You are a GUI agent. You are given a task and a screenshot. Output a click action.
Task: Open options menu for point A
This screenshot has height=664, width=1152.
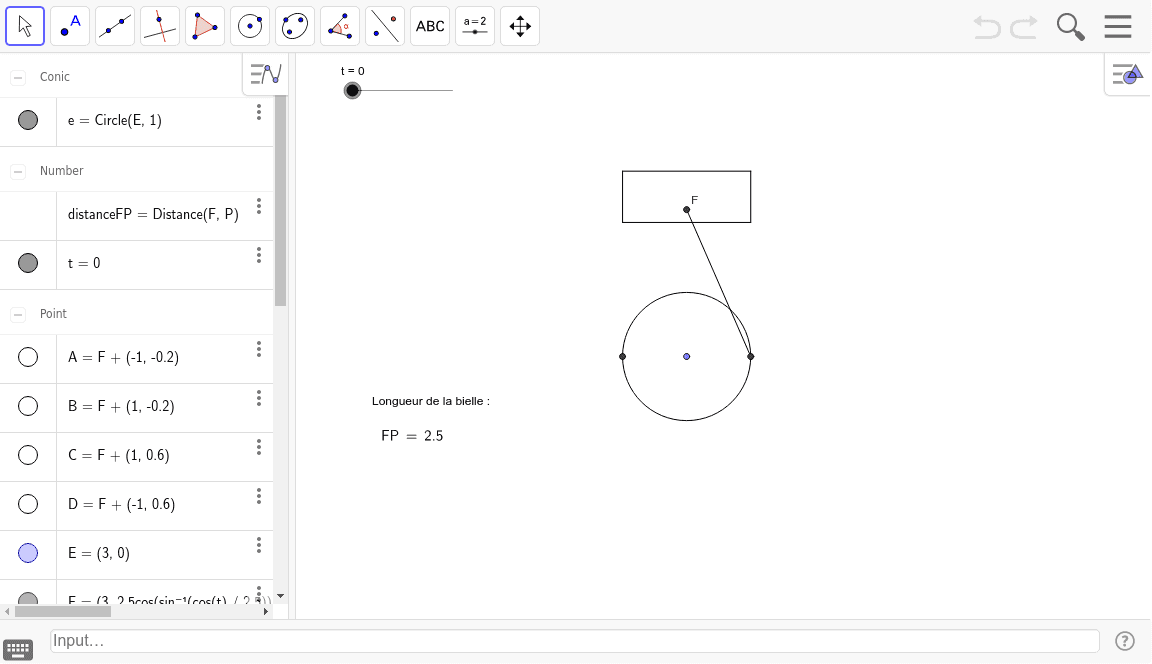pos(259,349)
